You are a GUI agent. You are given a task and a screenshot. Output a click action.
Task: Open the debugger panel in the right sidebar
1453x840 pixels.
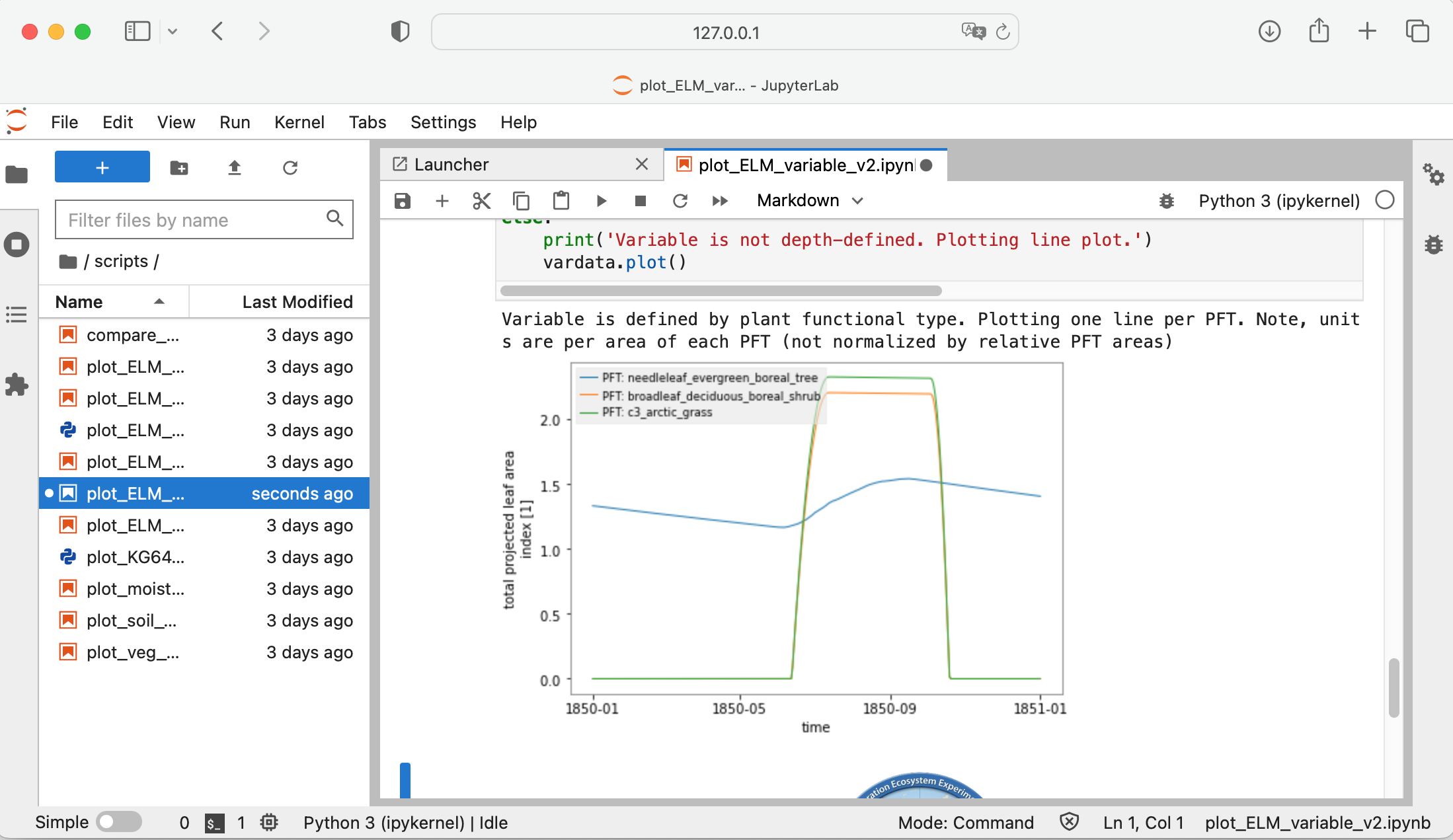click(x=1433, y=245)
